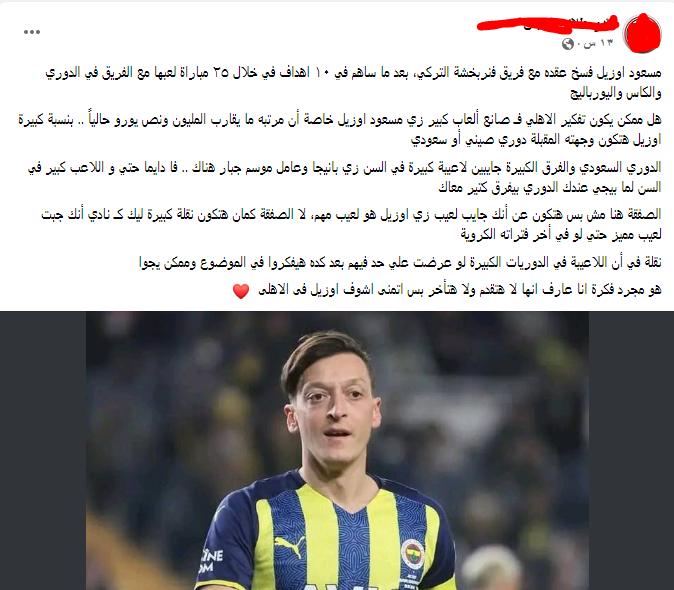Click the paragraph beginning الصفقة هنا مش بس
The width and height of the screenshot is (674, 590).
(x=351, y=224)
